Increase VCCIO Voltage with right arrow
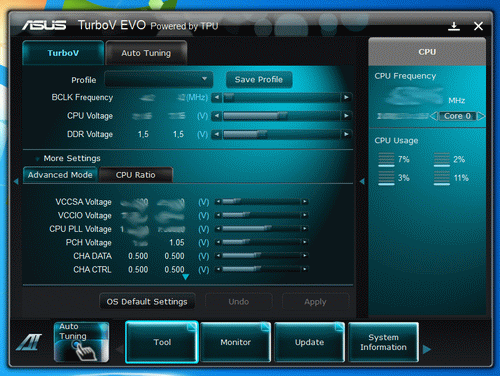The width and height of the screenshot is (500, 376). (x=304, y=215)
